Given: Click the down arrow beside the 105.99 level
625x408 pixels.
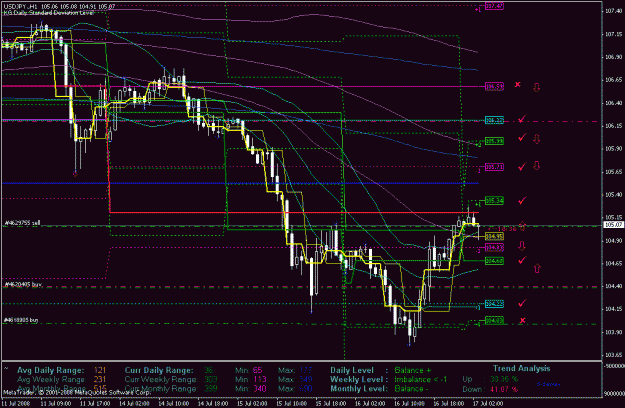Looking at the screenshot, I should pyautogui.click(x=537, y=139).
